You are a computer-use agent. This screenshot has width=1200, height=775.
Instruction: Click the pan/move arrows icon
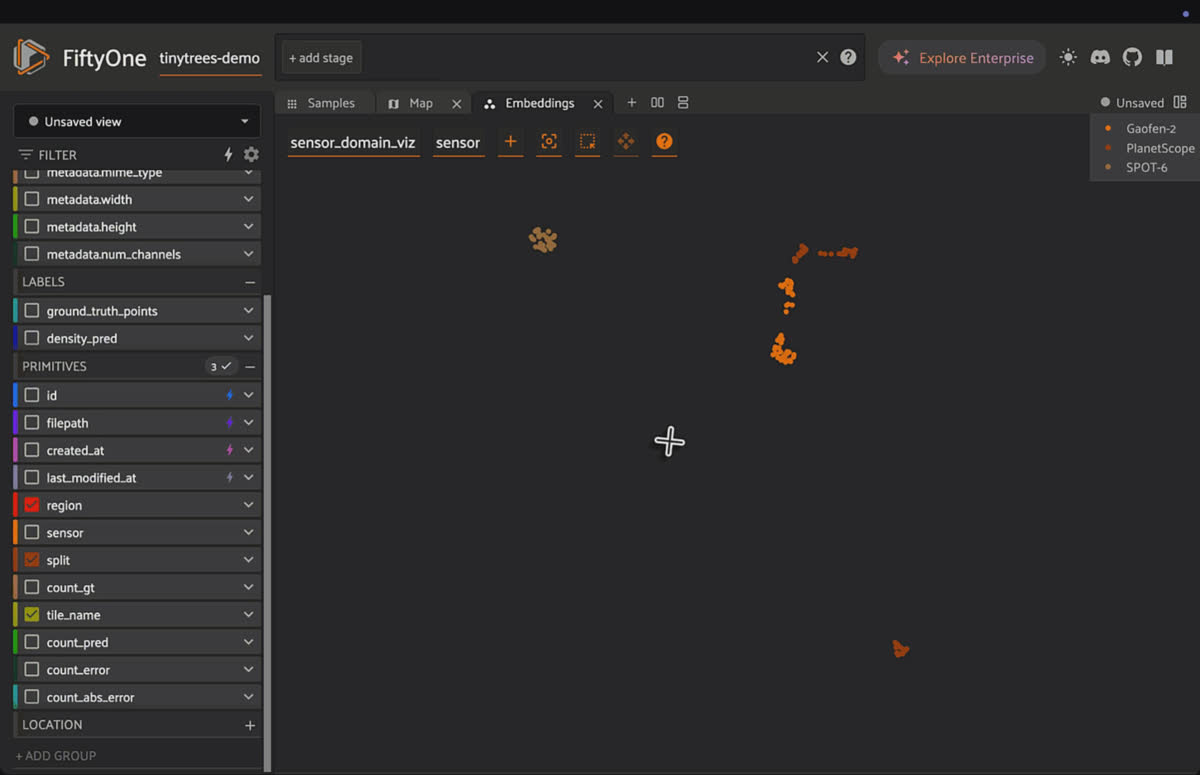(x=626, y=142)
